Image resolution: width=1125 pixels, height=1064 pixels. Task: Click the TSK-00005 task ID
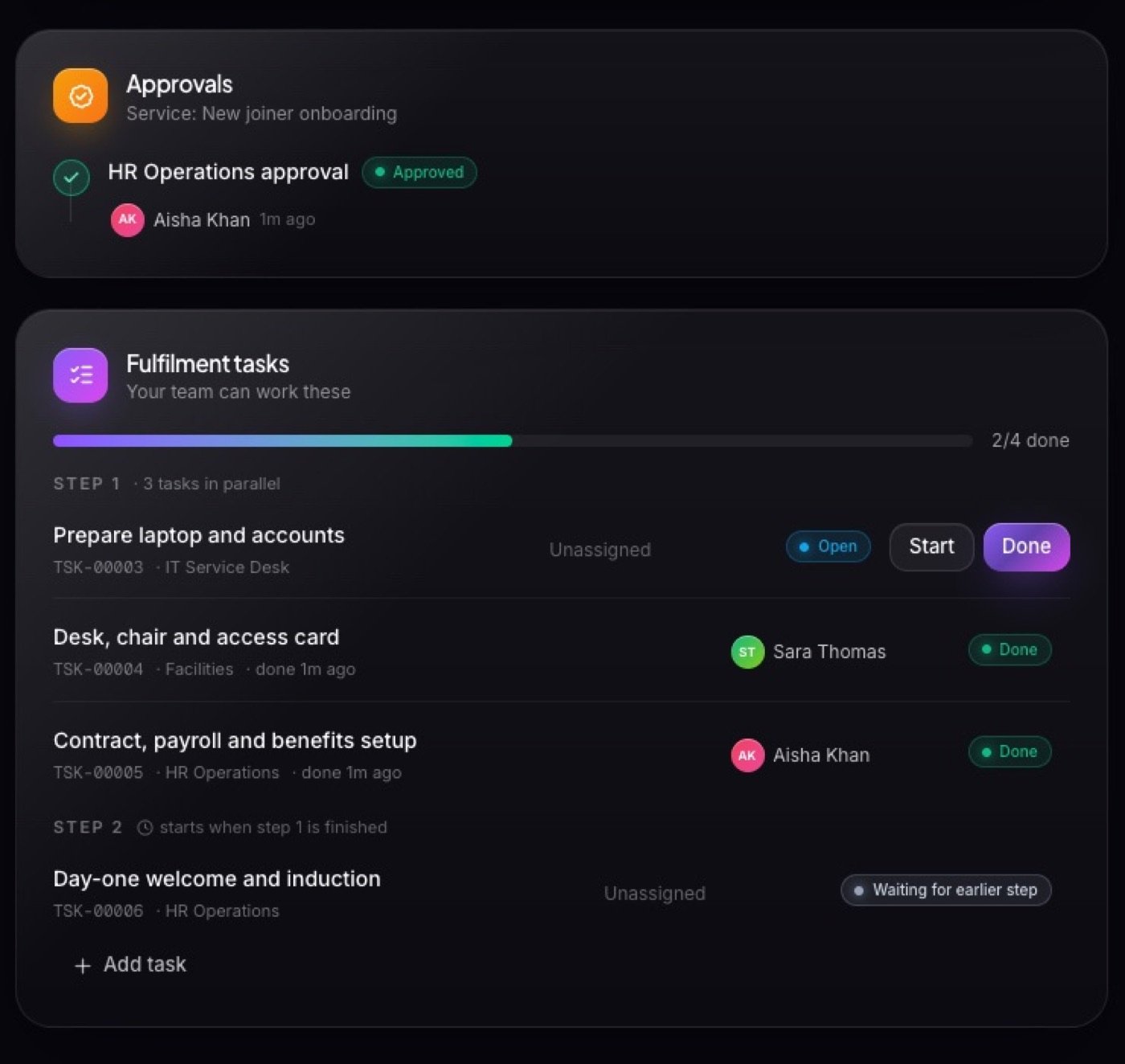(98, 773)
